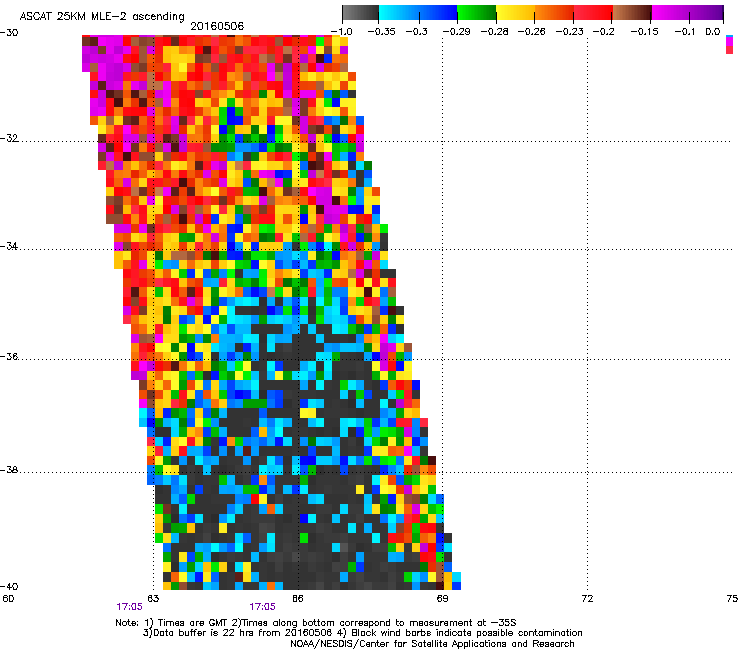Click the '75' longitude axis label
The image size is (740, 650).
(x=732, y=599)
